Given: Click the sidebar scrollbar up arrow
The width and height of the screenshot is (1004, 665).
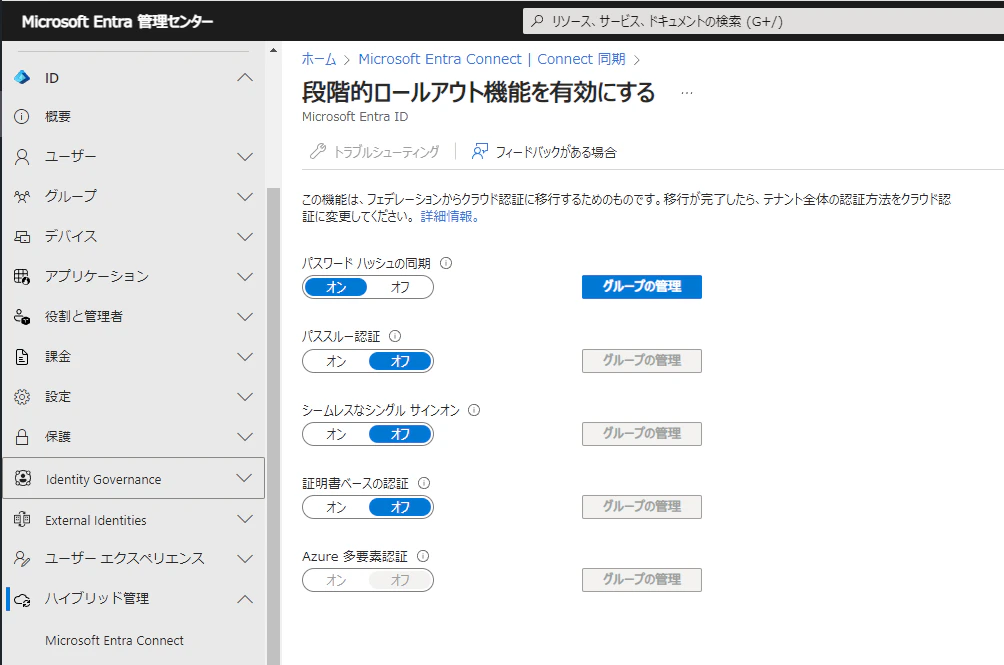Looking at the screenshot, I should tap(273, 50).
